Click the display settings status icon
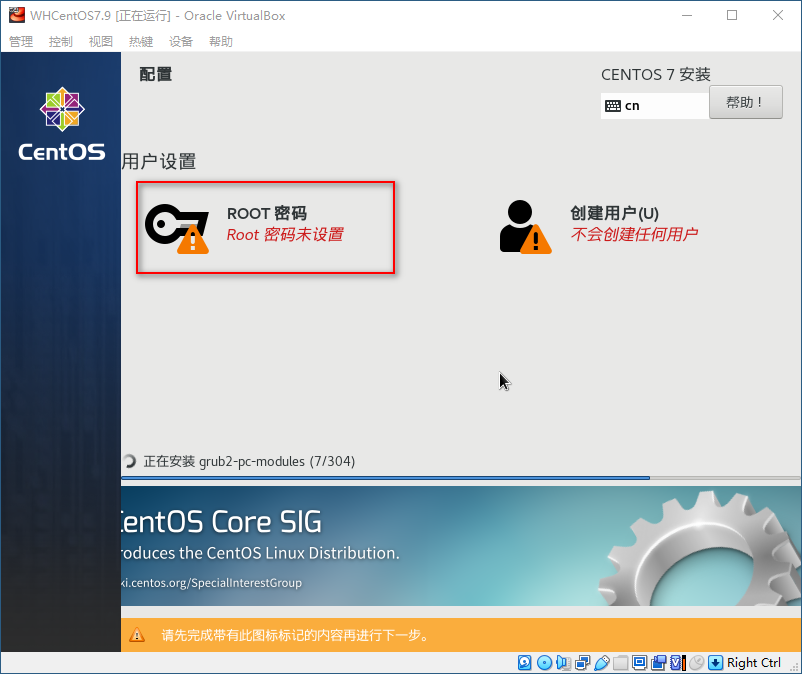The height and width of the screenshot is (674, 802). point(639,663)
